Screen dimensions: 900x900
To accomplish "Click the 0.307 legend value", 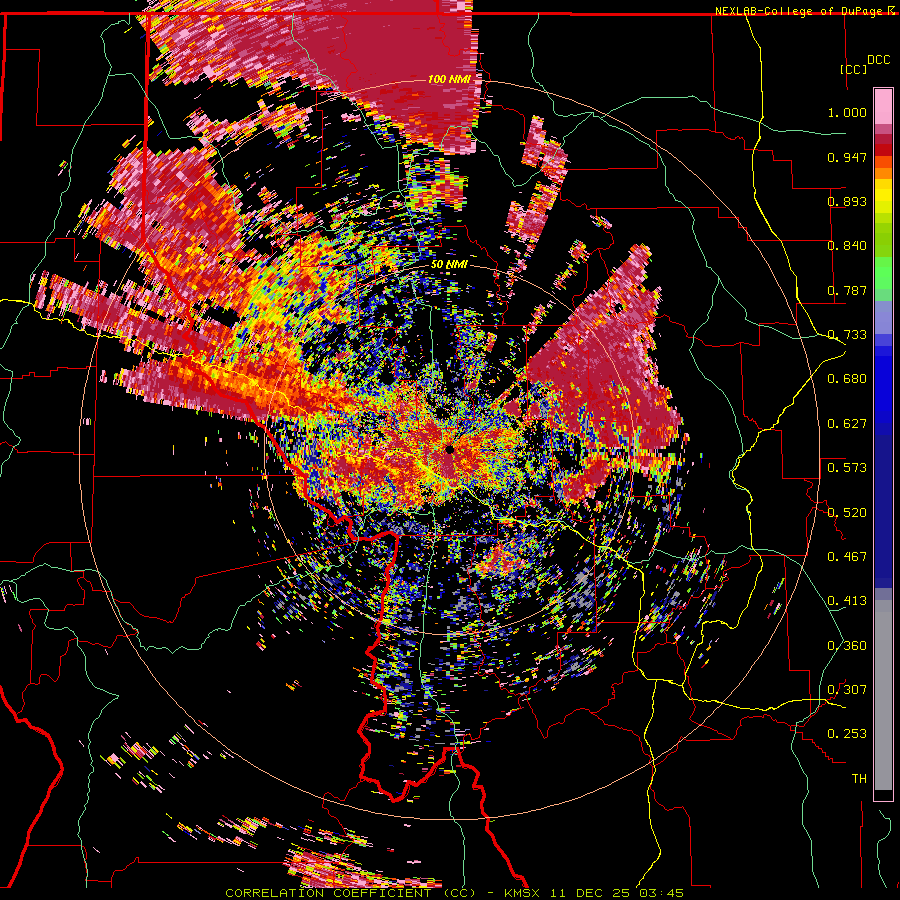I will [847, 690].
